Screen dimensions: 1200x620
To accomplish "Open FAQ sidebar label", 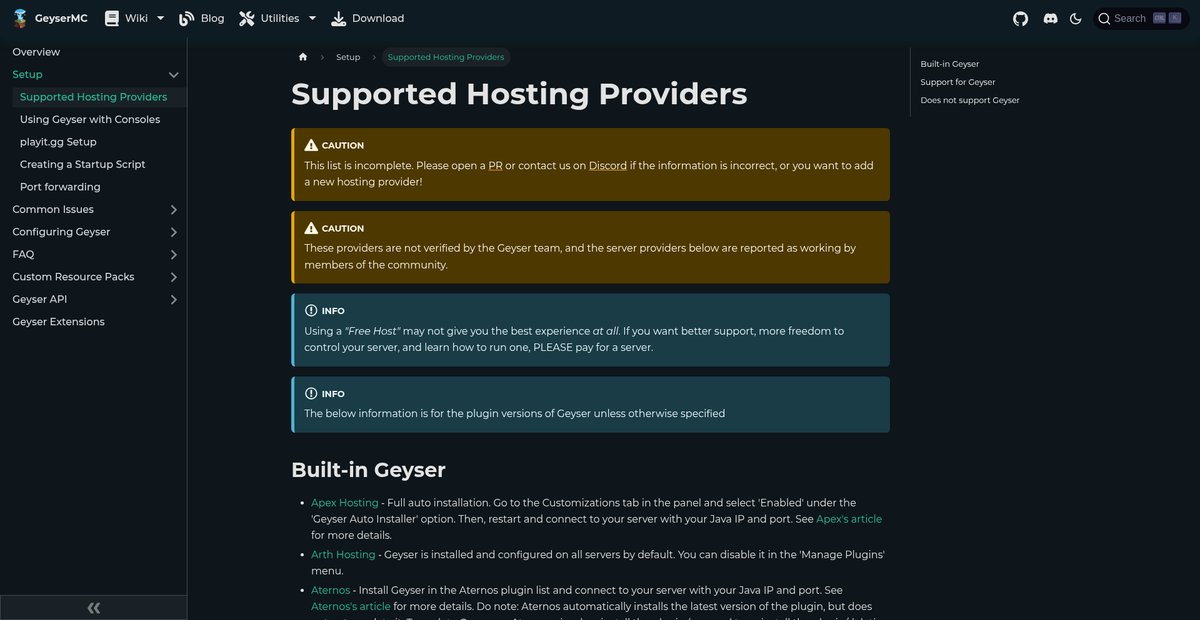I will (x=23, y=254).
